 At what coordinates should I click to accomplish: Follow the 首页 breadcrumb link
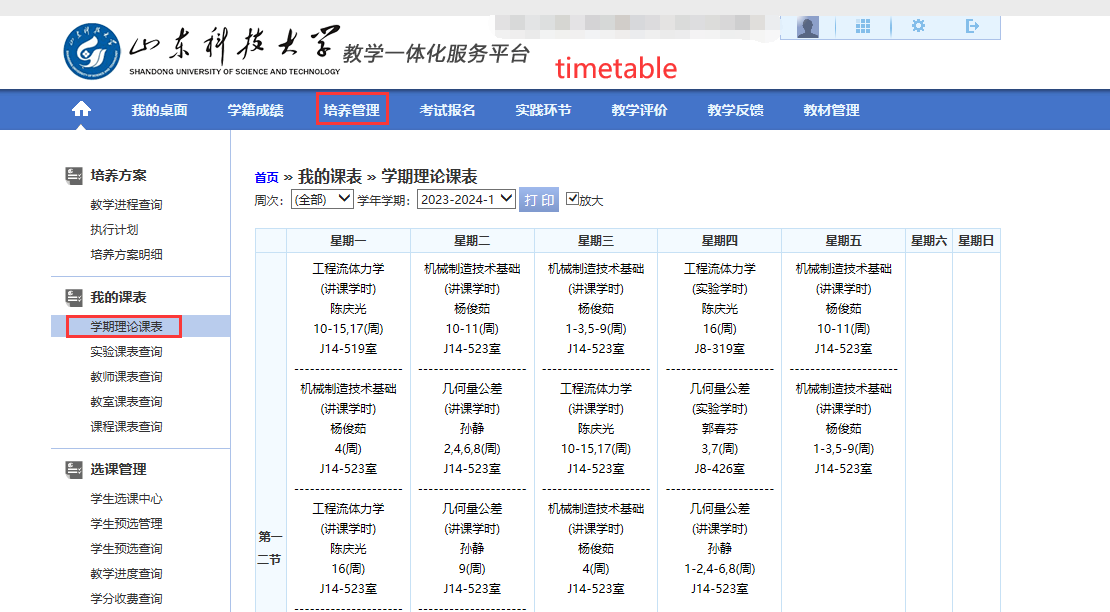[x=266, y=178]
